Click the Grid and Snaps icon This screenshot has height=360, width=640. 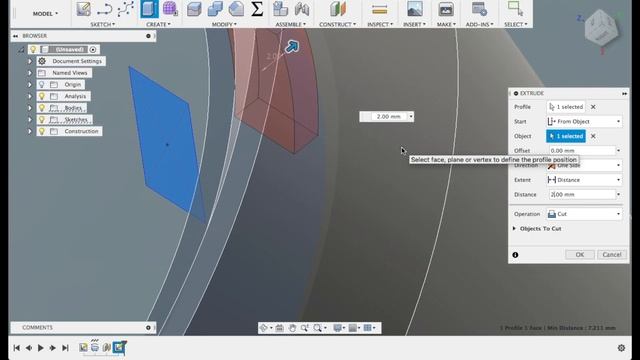click(354, 328)
